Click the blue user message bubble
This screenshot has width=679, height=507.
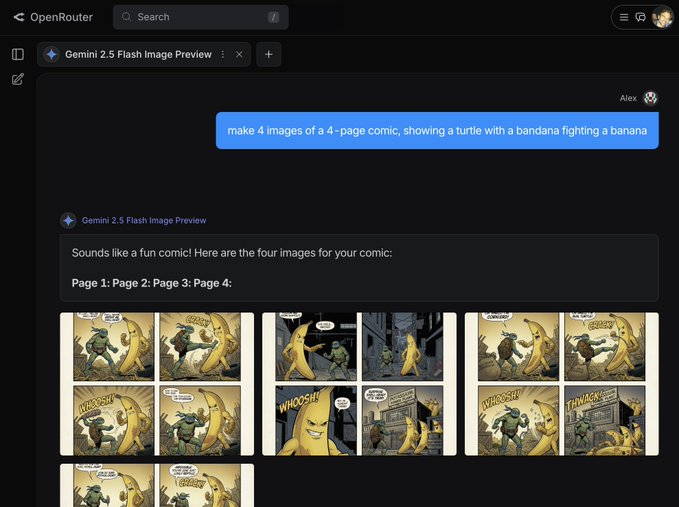click(x=437, y=130)
